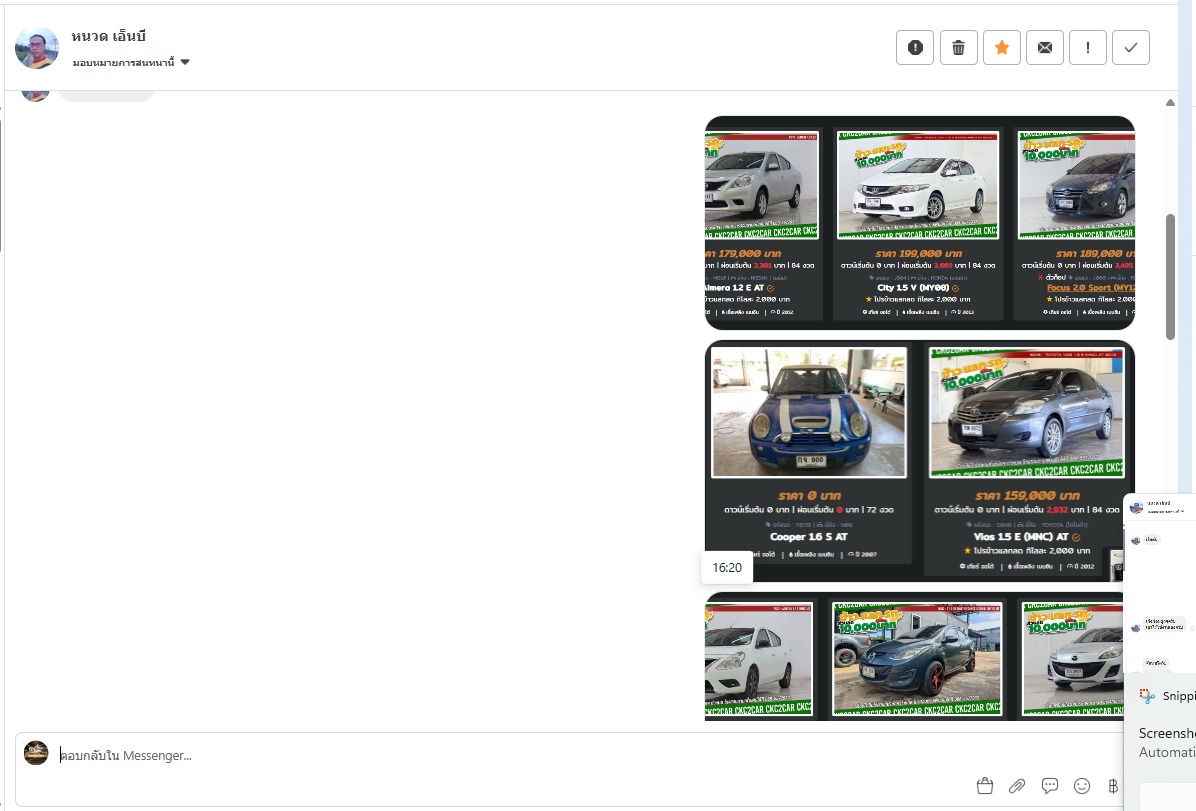Screen dimensions: 1196x811
Task: Type in the Messenger reply box
Action: tap(500, 756)
